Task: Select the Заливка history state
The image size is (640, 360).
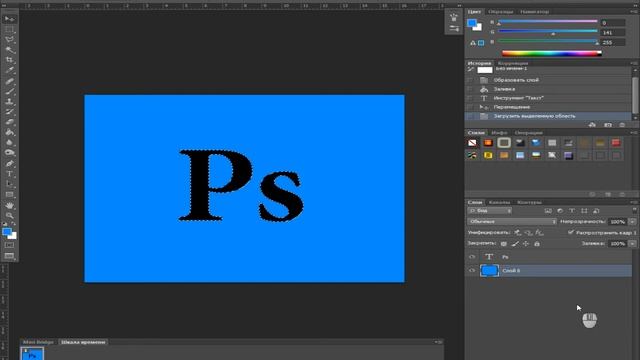Action: [x=548, y=89]
